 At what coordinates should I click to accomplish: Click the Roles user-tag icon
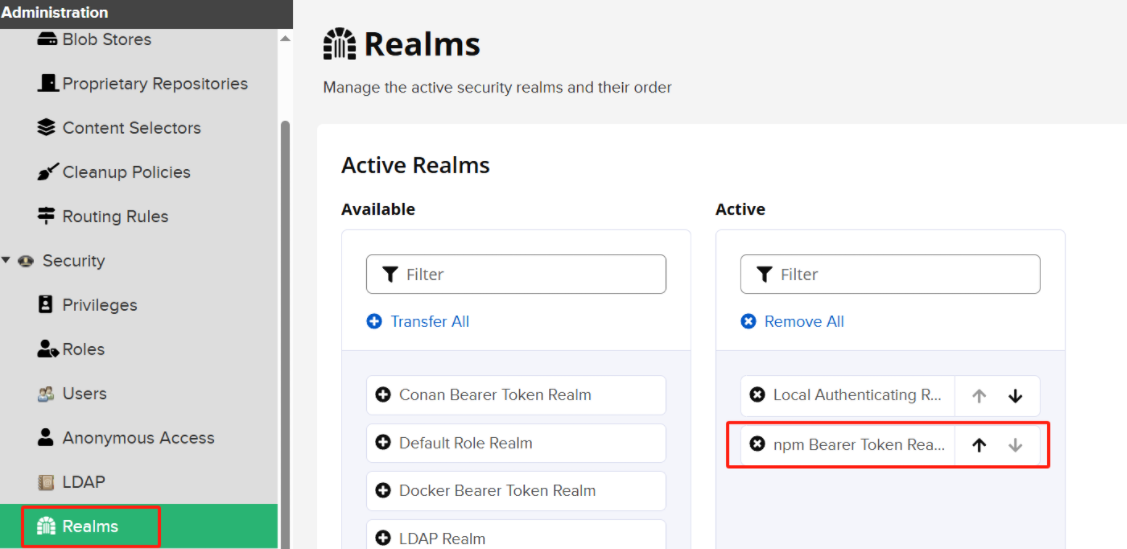pos(47,350)
